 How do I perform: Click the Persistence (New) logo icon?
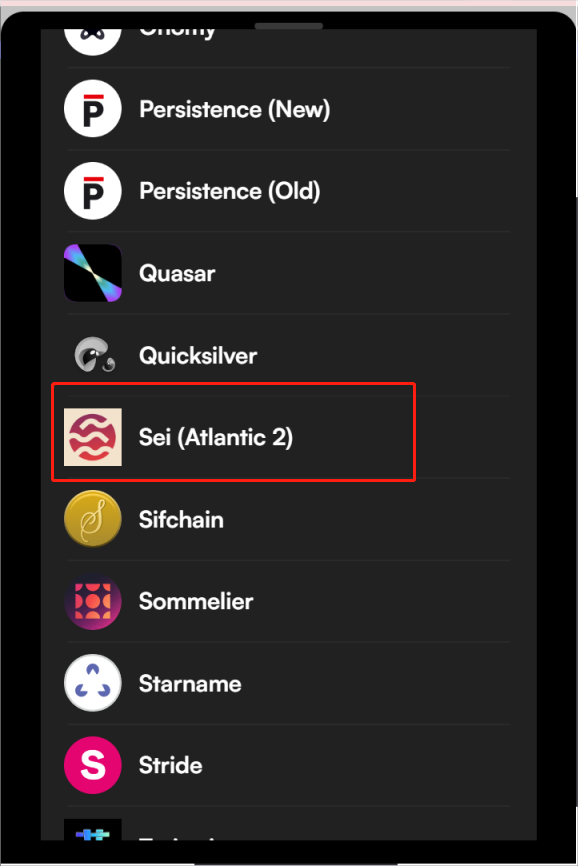point(93,109)
